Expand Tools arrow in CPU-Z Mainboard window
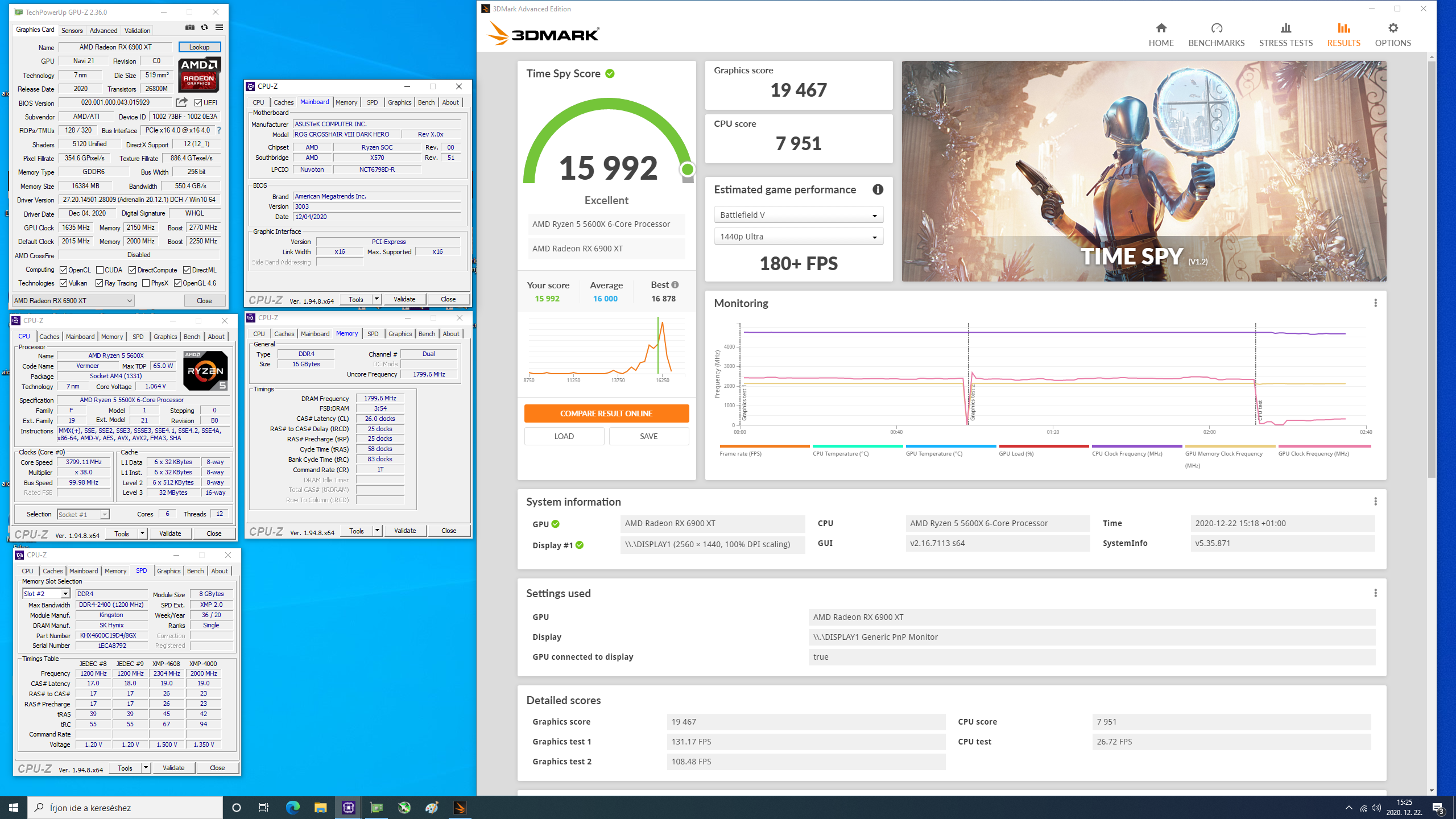1456x819 pixels. (376, 299)
